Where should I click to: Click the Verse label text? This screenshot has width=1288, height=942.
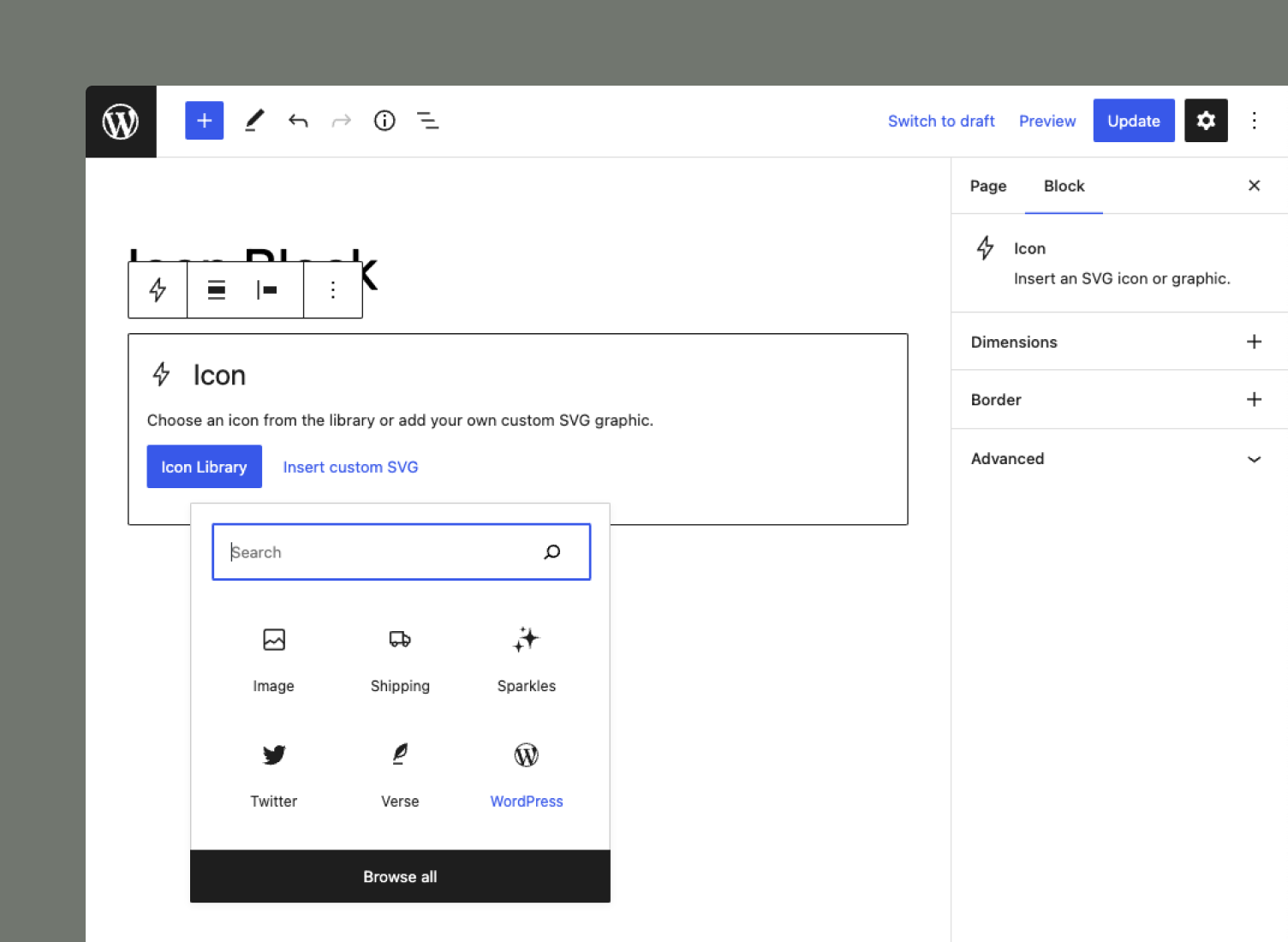[400, 802]
